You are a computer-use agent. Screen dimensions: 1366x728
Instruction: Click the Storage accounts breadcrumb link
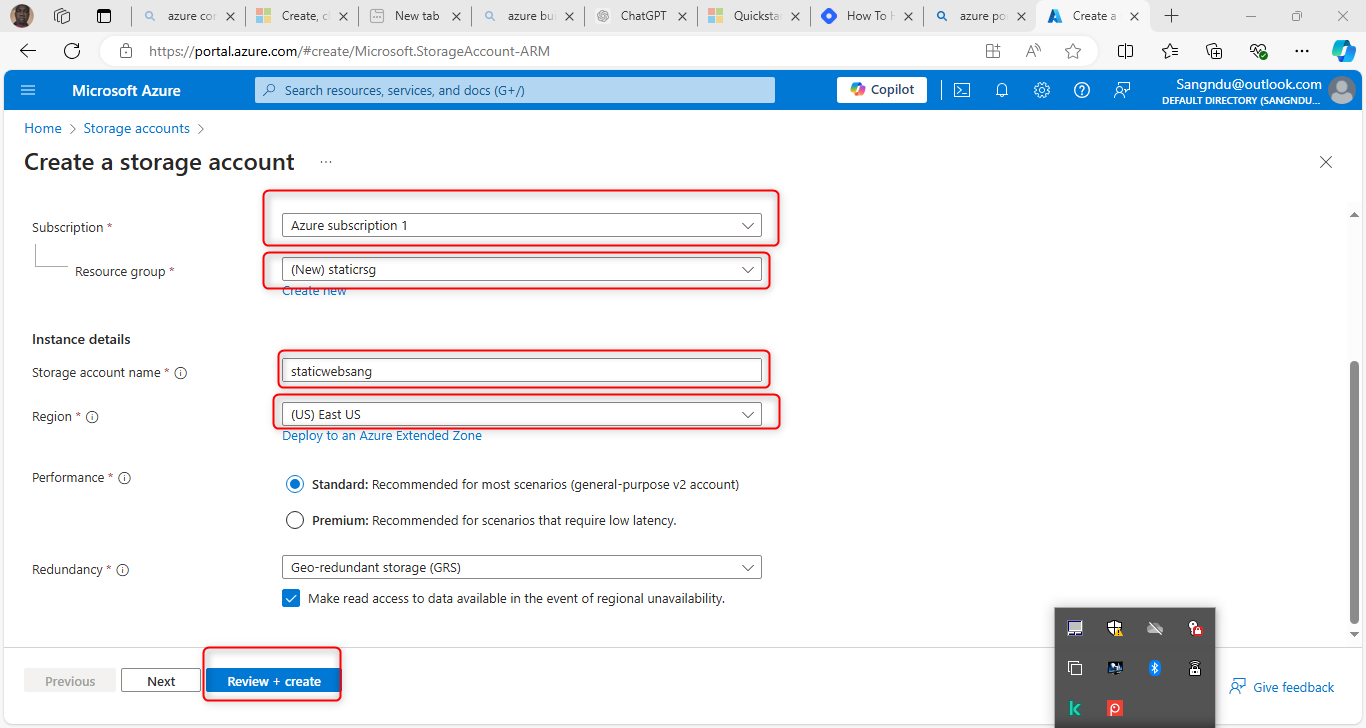click(136, 129)
